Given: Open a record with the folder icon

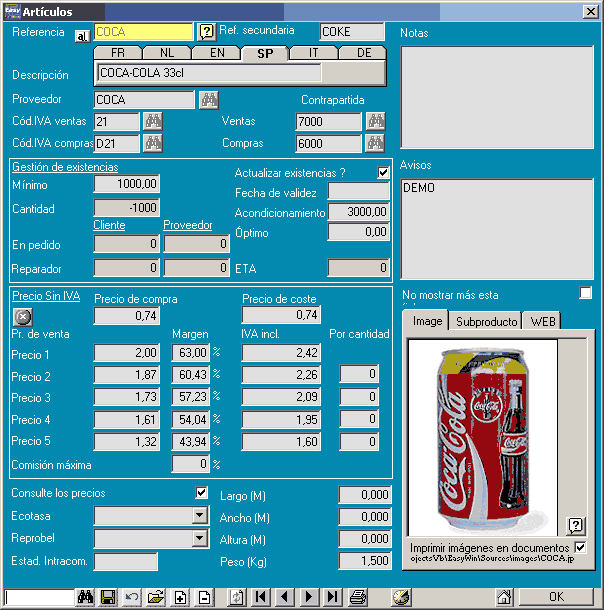Looking at the screenshot, I should 156,596.
